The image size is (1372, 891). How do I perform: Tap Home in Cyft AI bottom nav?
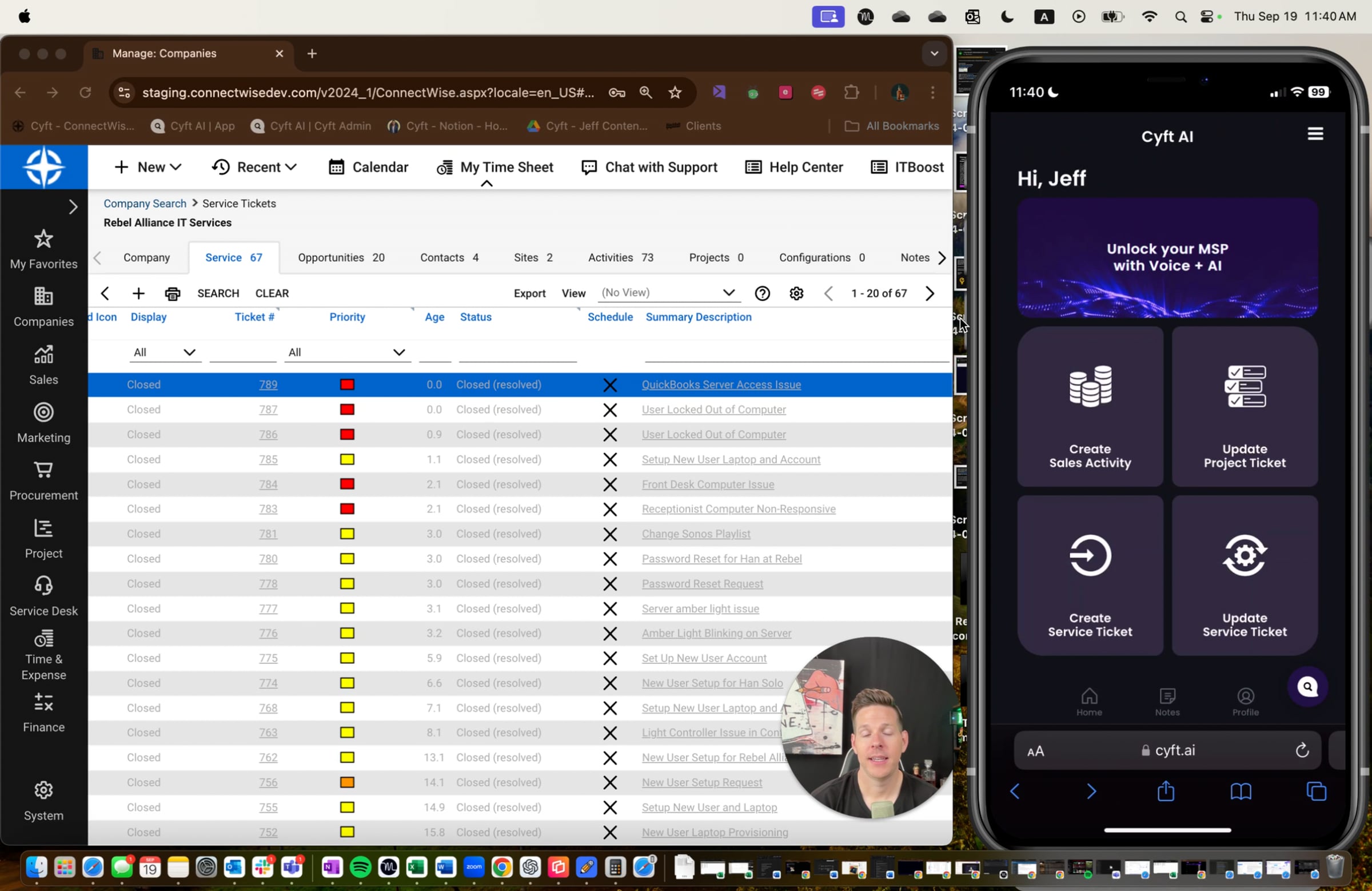coord(1089,701)
